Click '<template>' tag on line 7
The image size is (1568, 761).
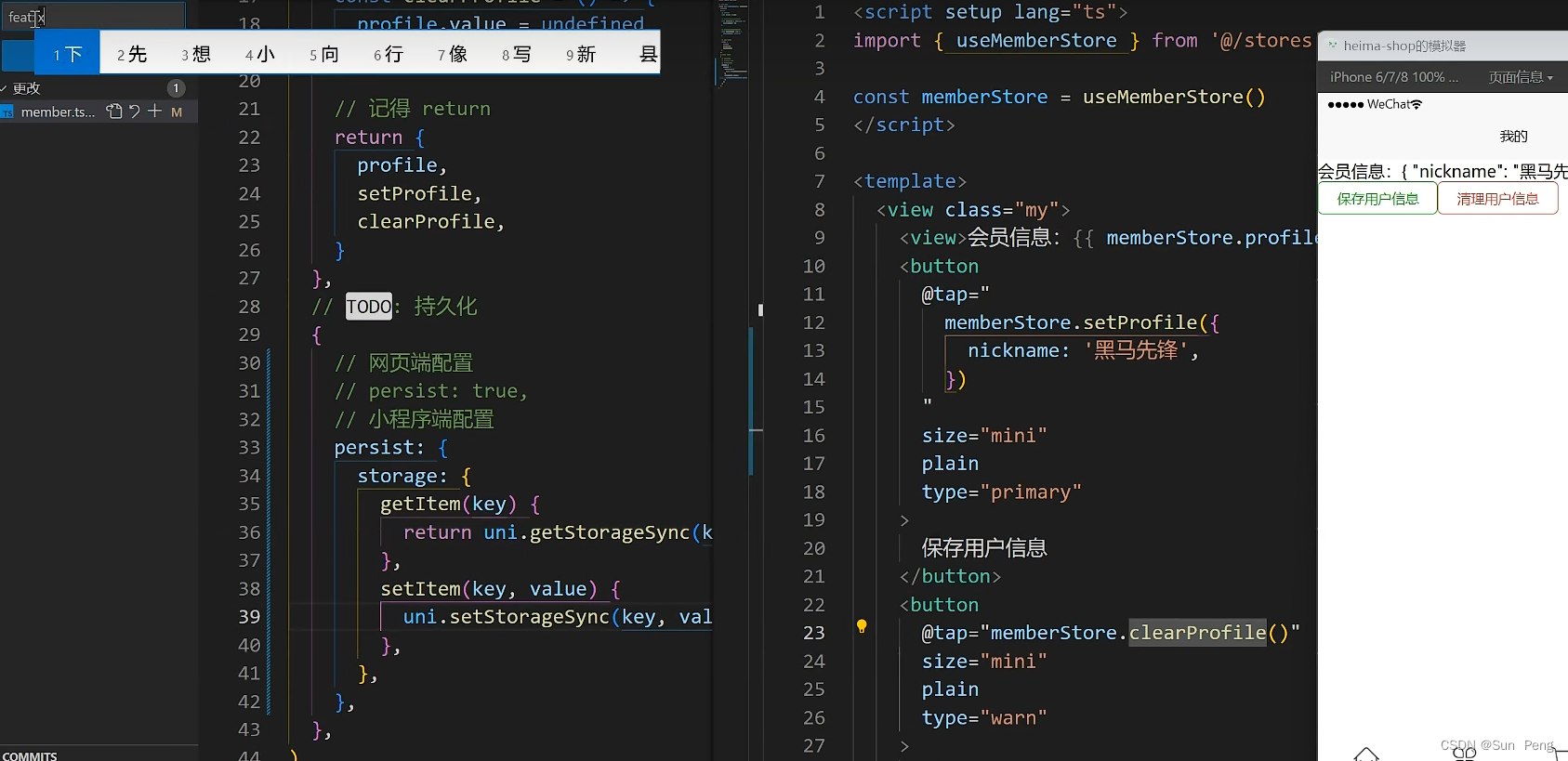910,181
